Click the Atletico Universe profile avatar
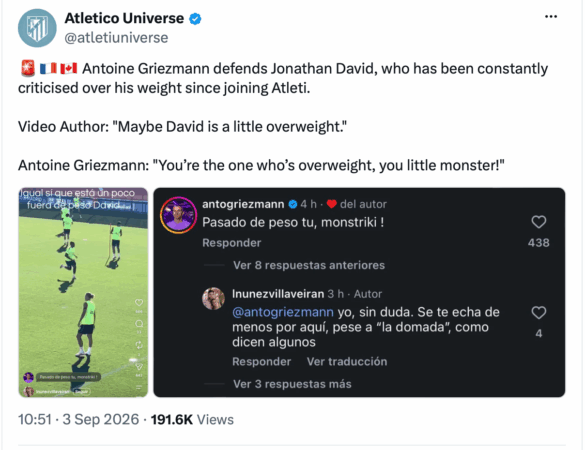Viewport: 585px width, 450px height. coord(37,28)
